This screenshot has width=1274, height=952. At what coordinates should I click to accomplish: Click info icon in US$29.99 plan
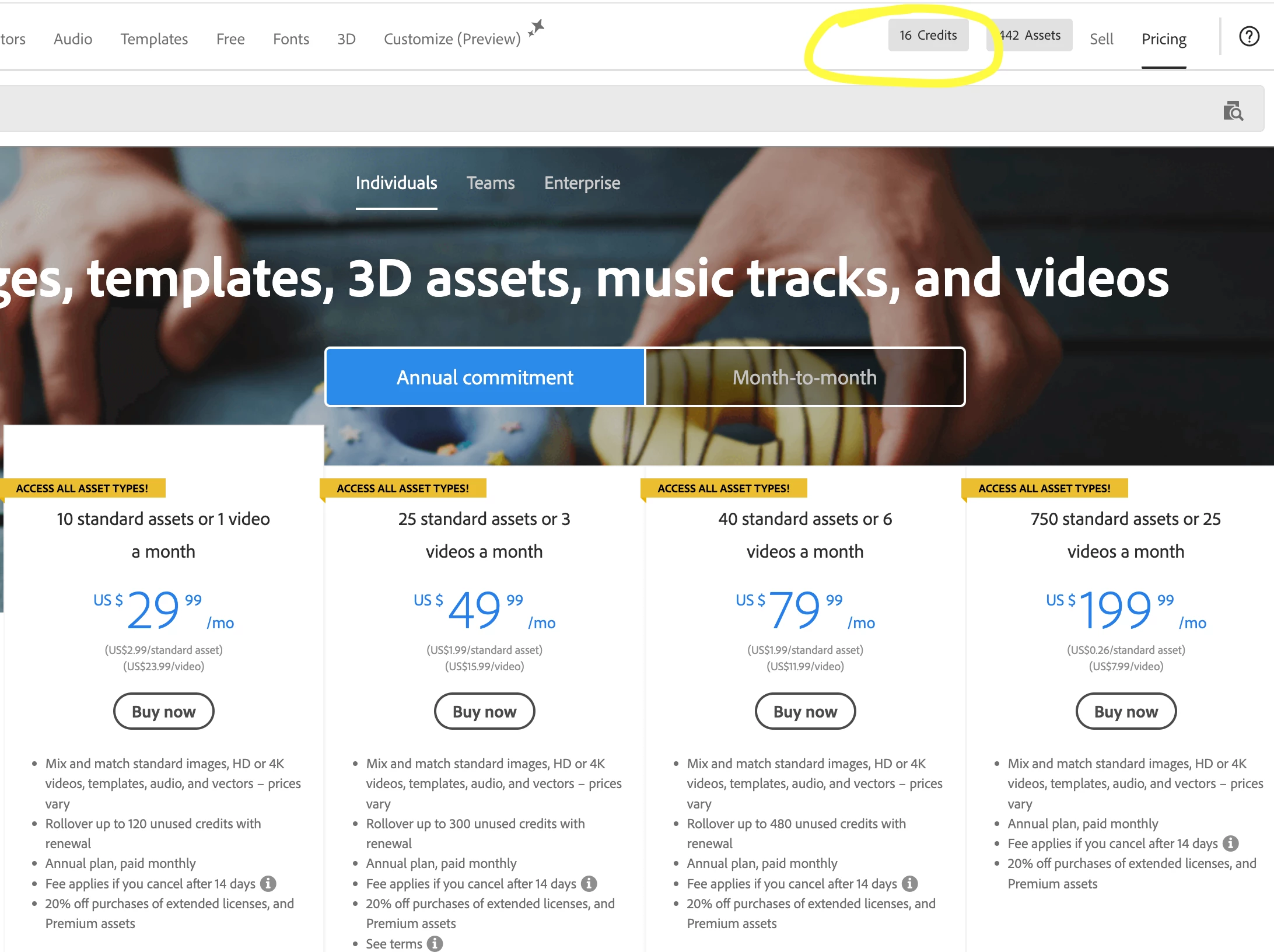coord(268,884)
